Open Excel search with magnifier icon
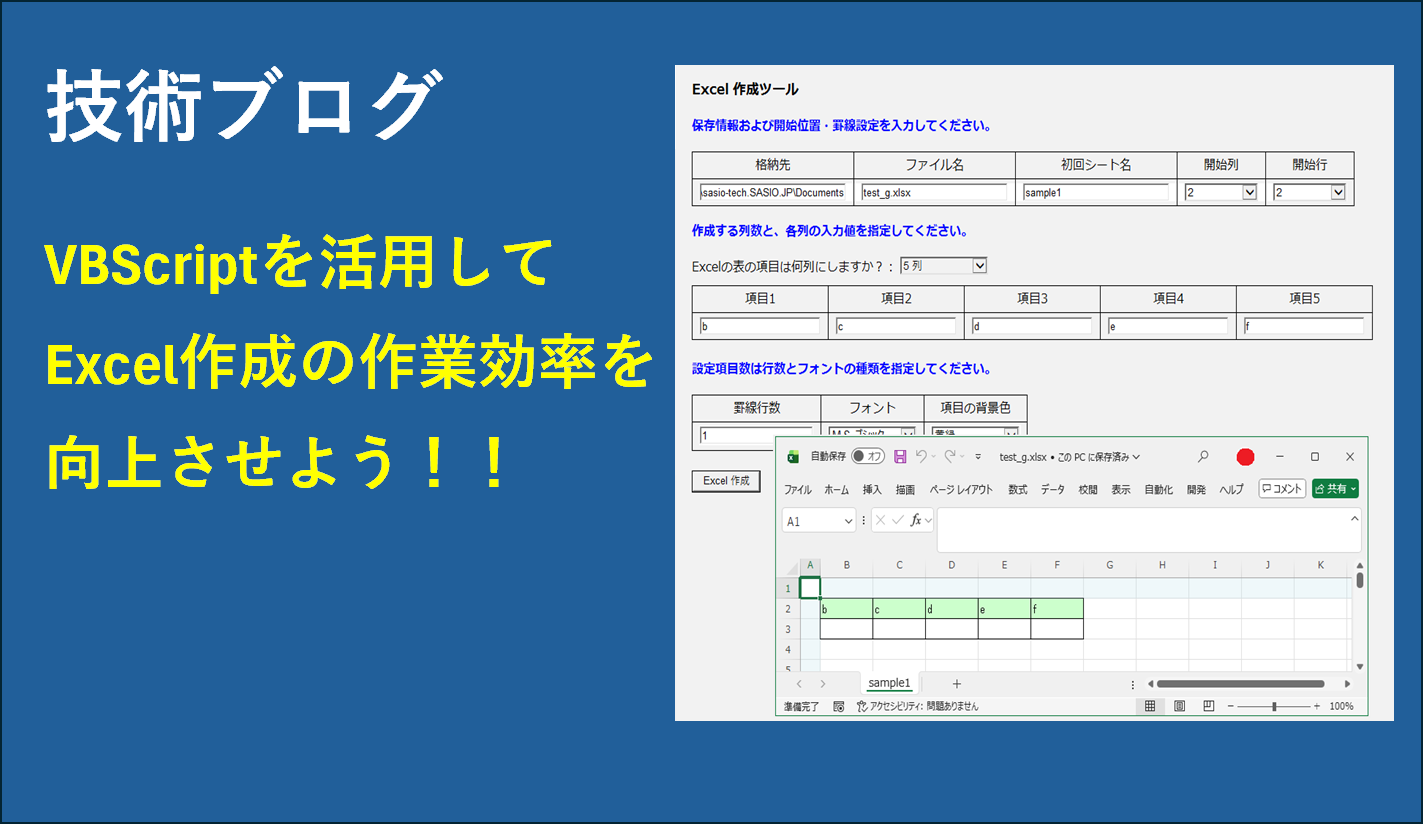Screen dimensions: 1423x824 [1203, 457]
